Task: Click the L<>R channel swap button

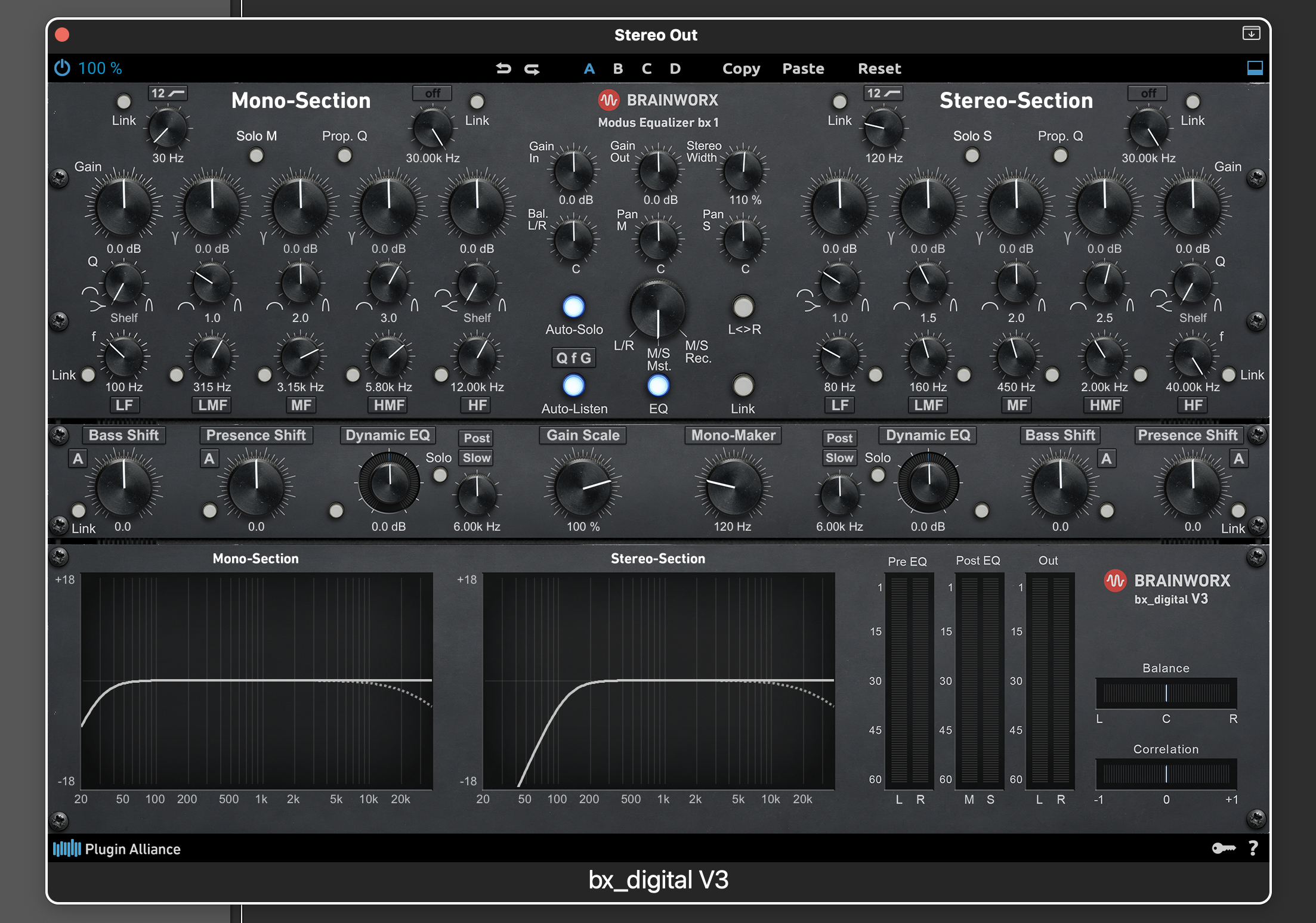Action: point(743,307)
